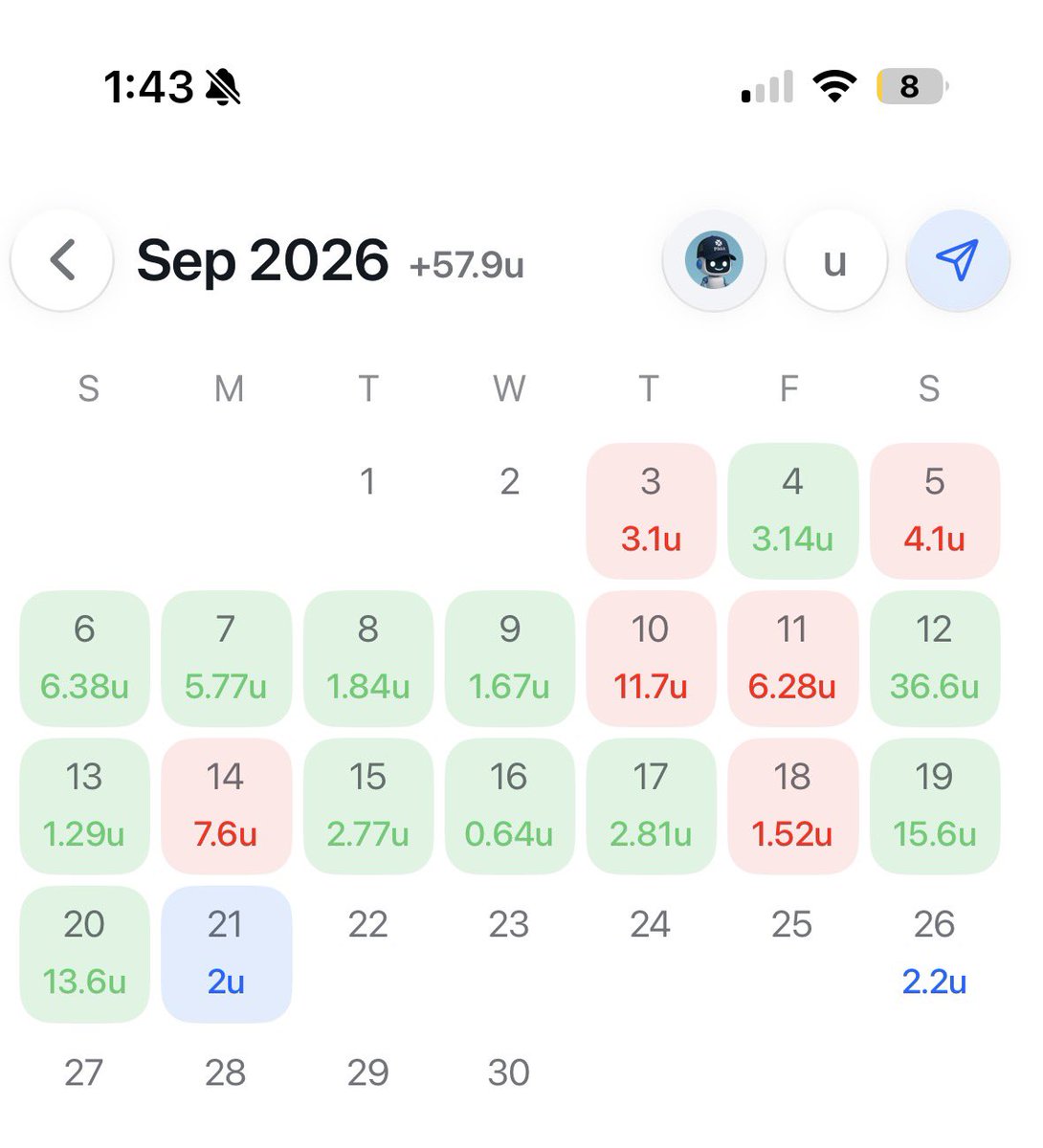Choose day 19 showing 15.6u

point(935,806)
